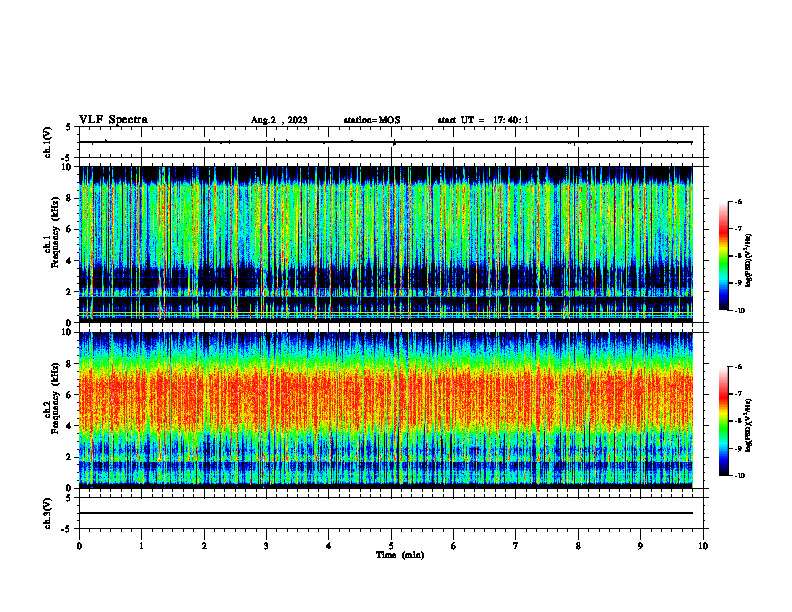Click the ch.3(V) waveform axis label
Screen dimensions: 792x612
click(48, 513)
